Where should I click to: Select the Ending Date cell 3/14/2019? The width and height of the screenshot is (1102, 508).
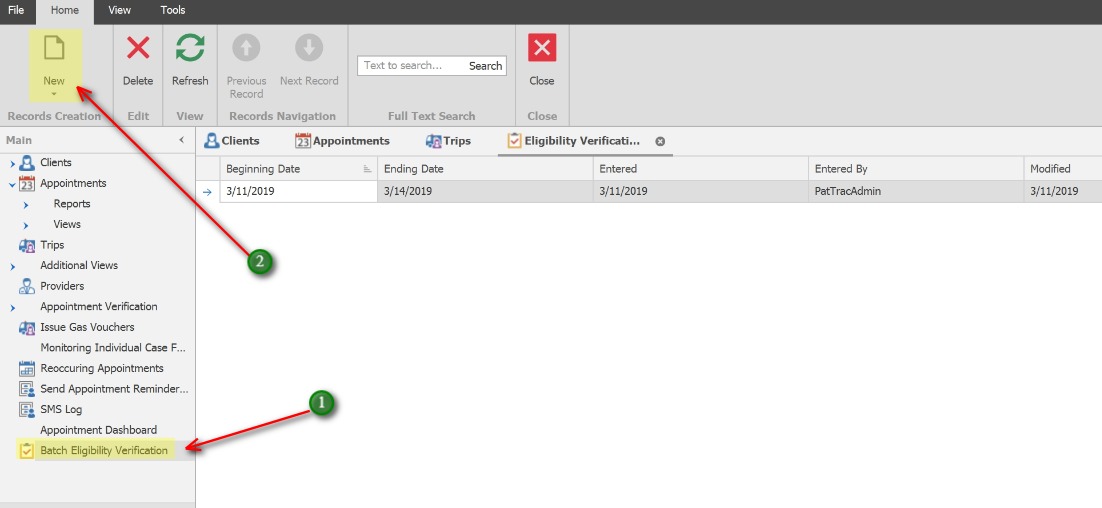(x=485, y=191)
